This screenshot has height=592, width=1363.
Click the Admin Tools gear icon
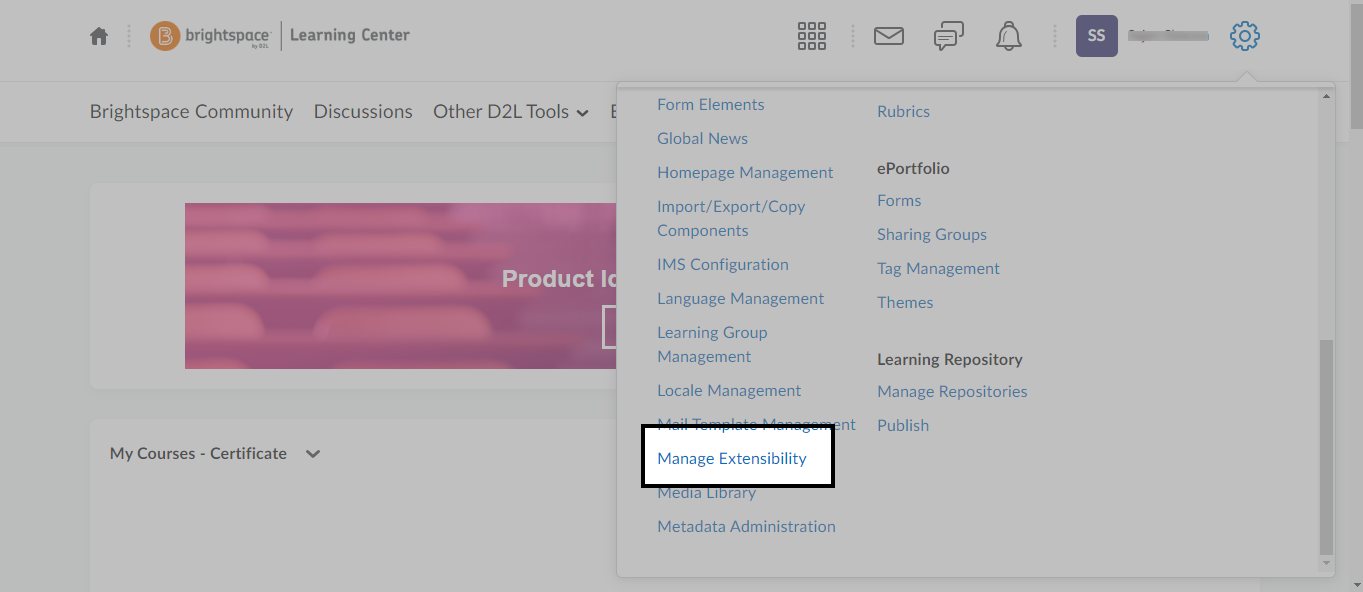[x=1243, y=35]
